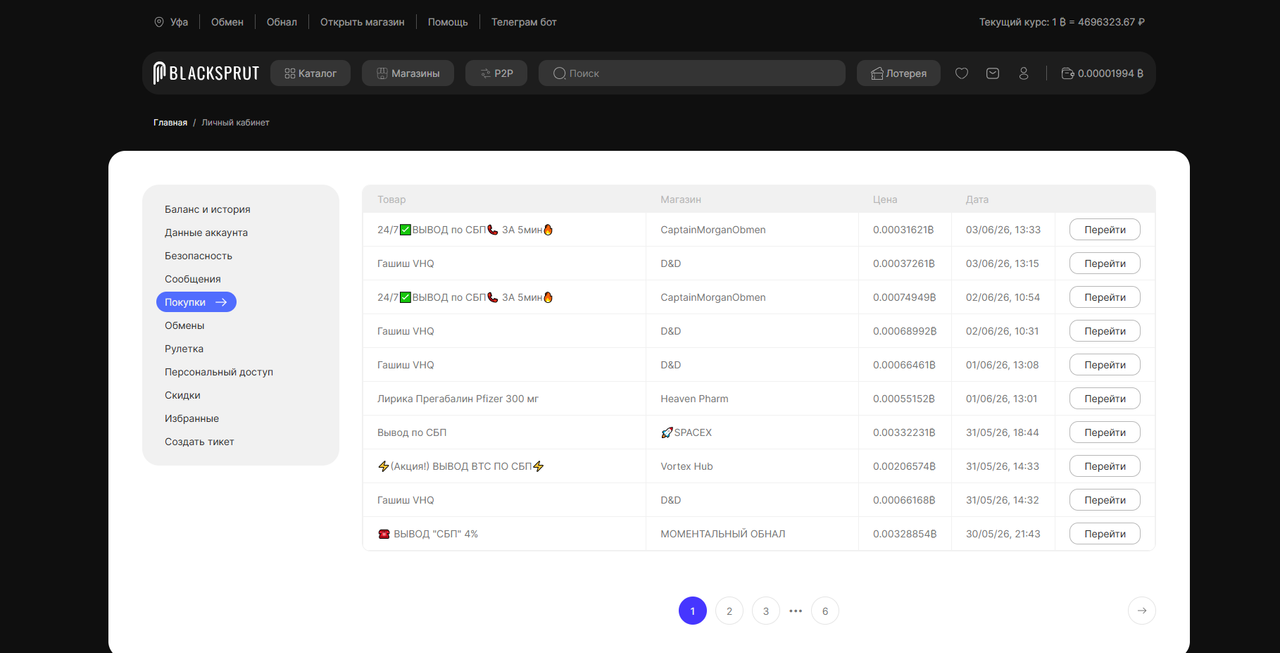Open Персональный доступ in the sidebar
The height and width of the screenshot is (653, 1280).
(x=219, y=372)
